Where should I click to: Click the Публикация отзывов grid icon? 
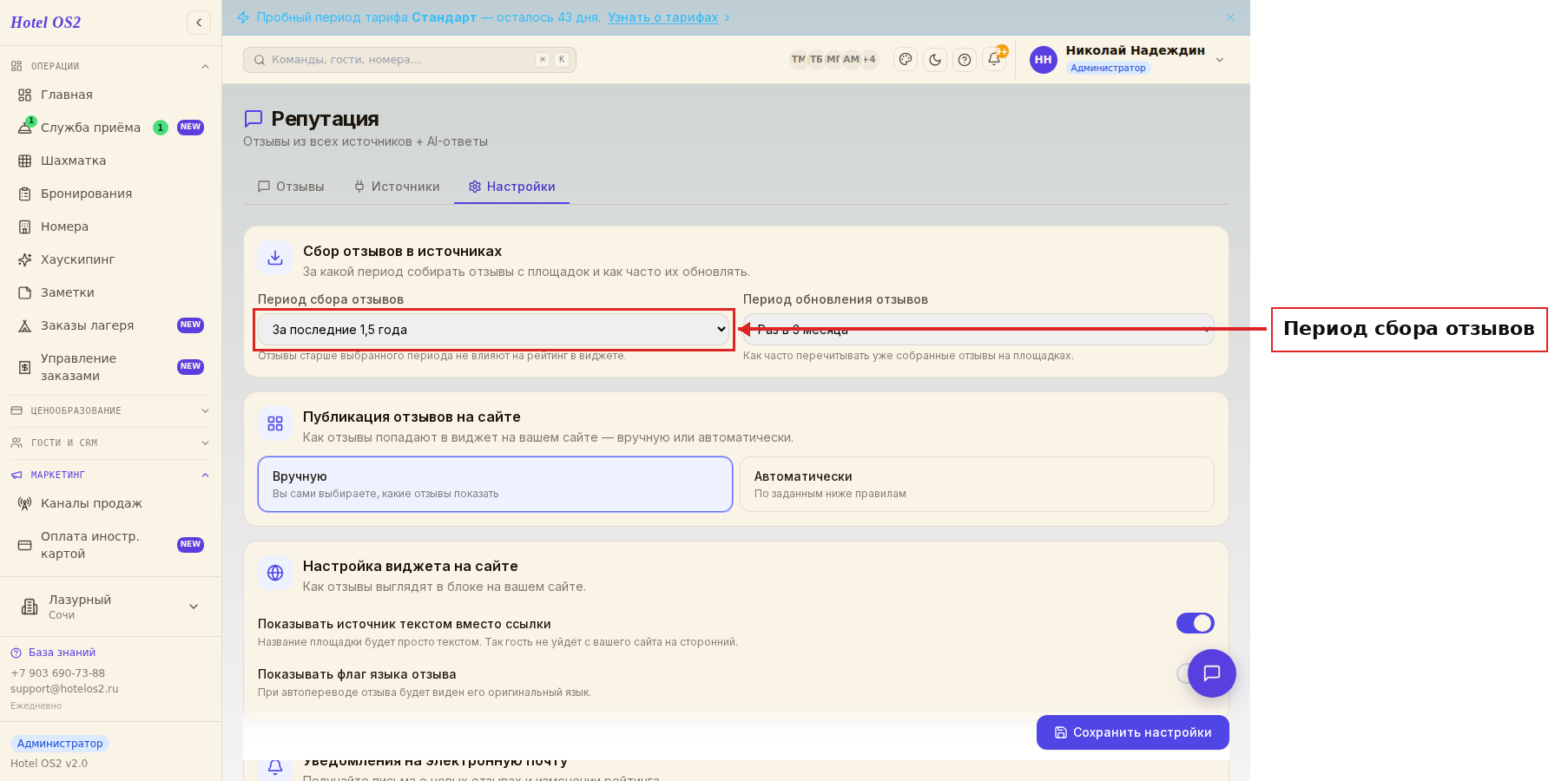pyautogui.click(x=275, y=423)
